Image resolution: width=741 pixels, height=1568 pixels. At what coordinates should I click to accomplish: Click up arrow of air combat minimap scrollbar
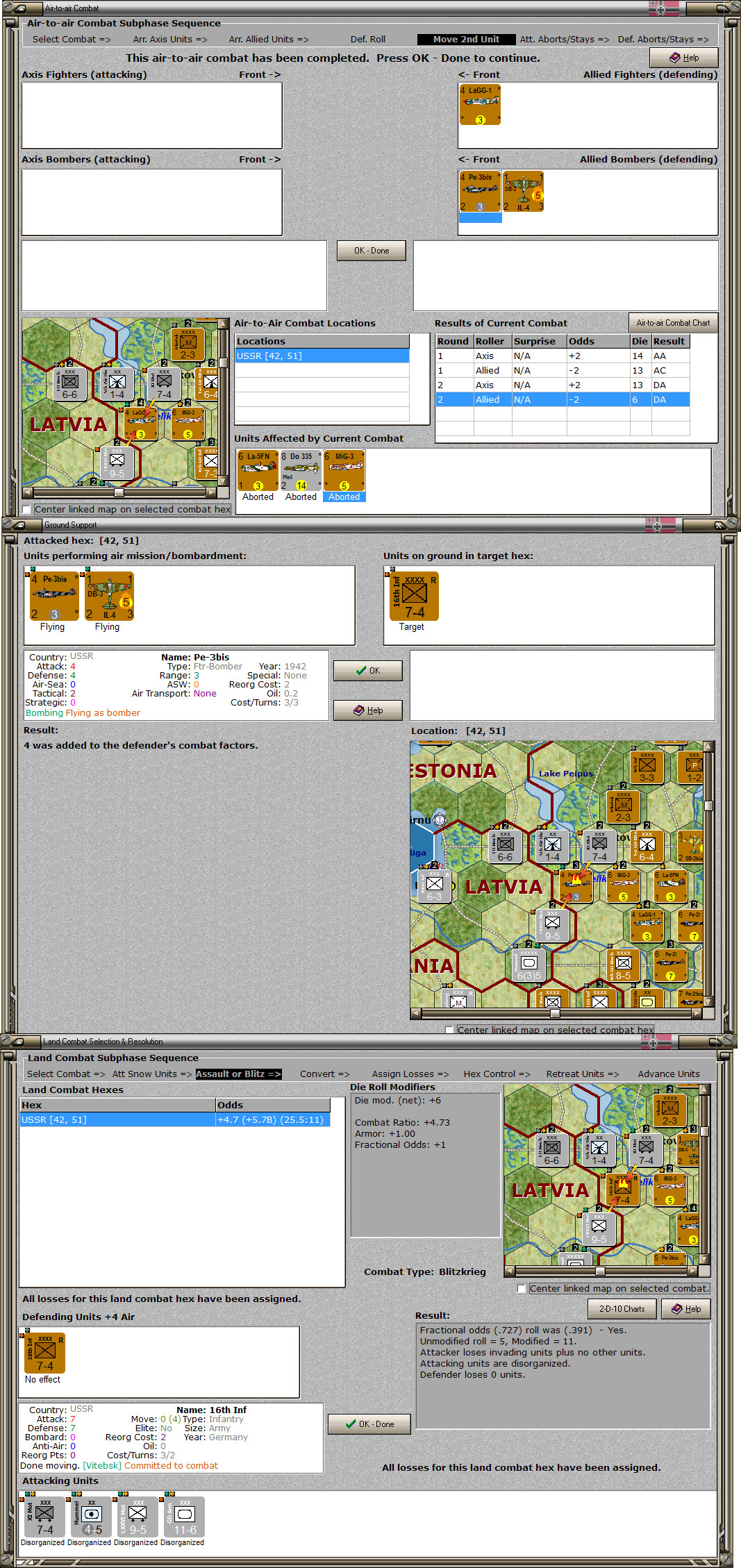coord(223,324)
